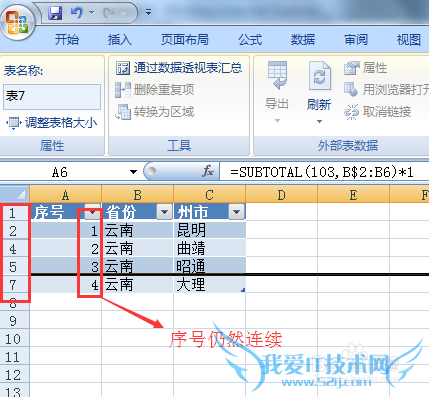
Task: Go to the 数据 tab
Action: (303, 40)
